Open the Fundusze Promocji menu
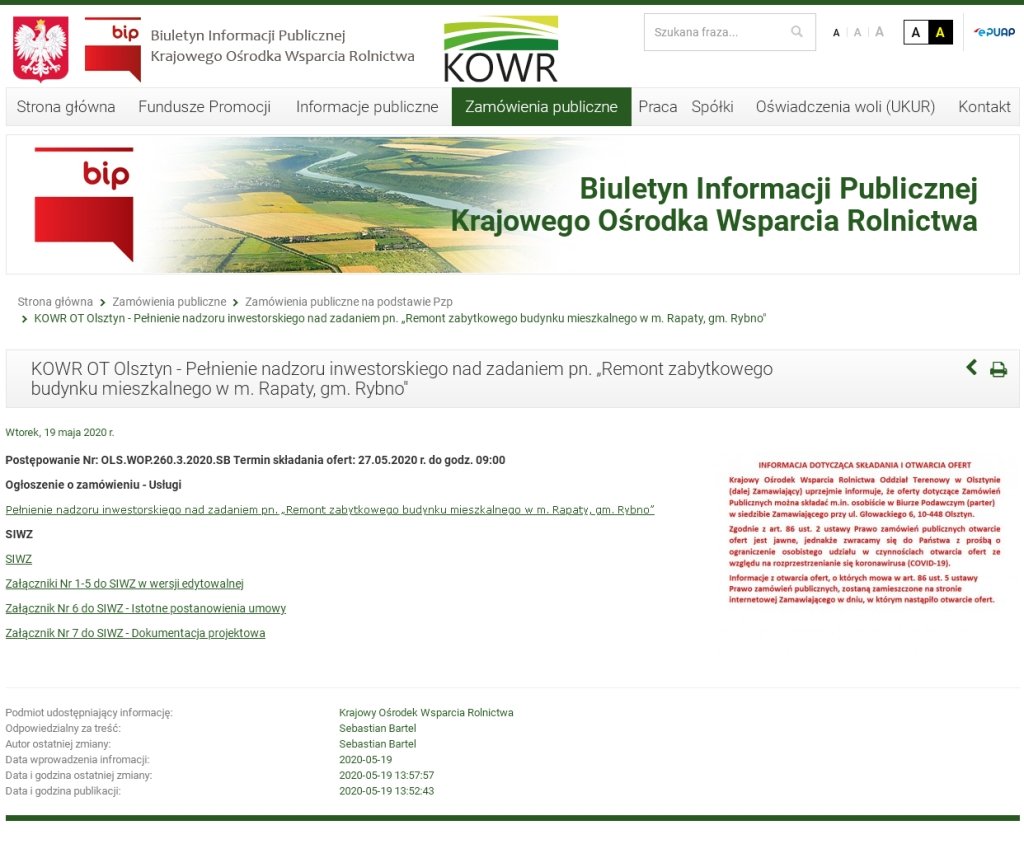Viewport: 1024px width, 844px height. pos(204,107)
